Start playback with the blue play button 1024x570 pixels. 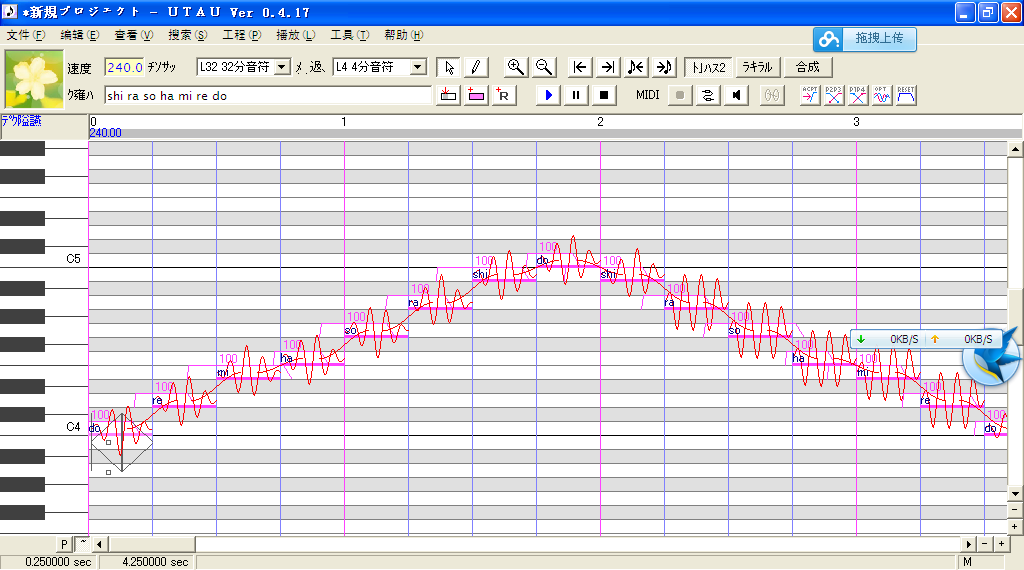549,95
